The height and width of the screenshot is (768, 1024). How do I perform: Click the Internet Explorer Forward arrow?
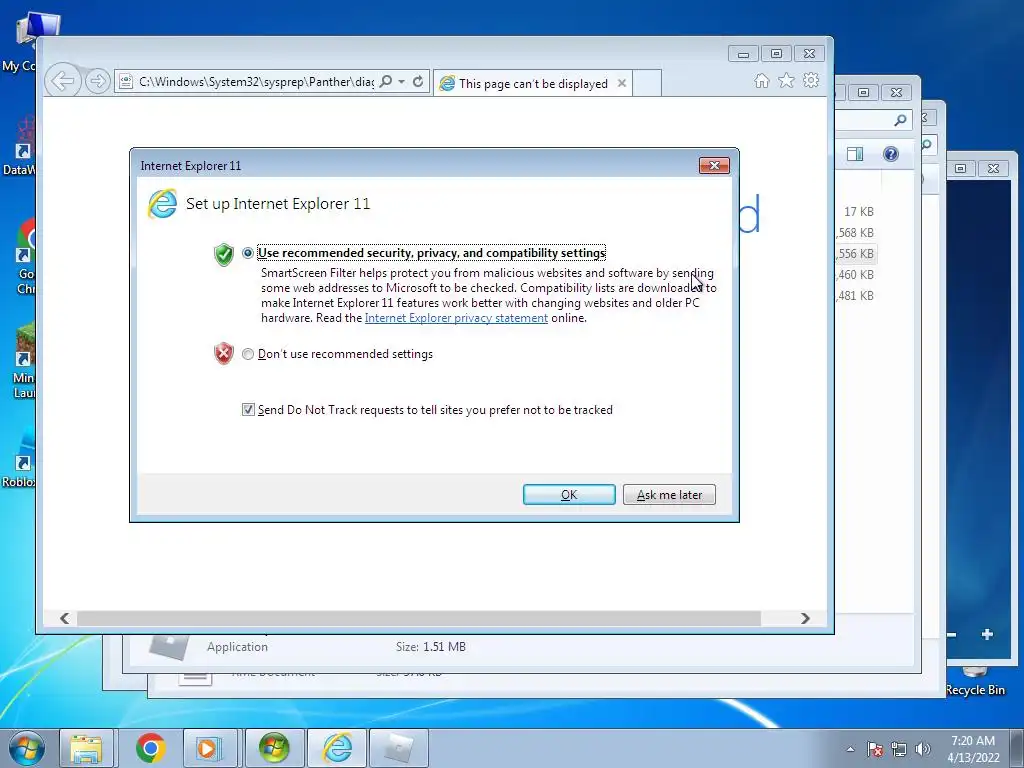pos(97,82)
